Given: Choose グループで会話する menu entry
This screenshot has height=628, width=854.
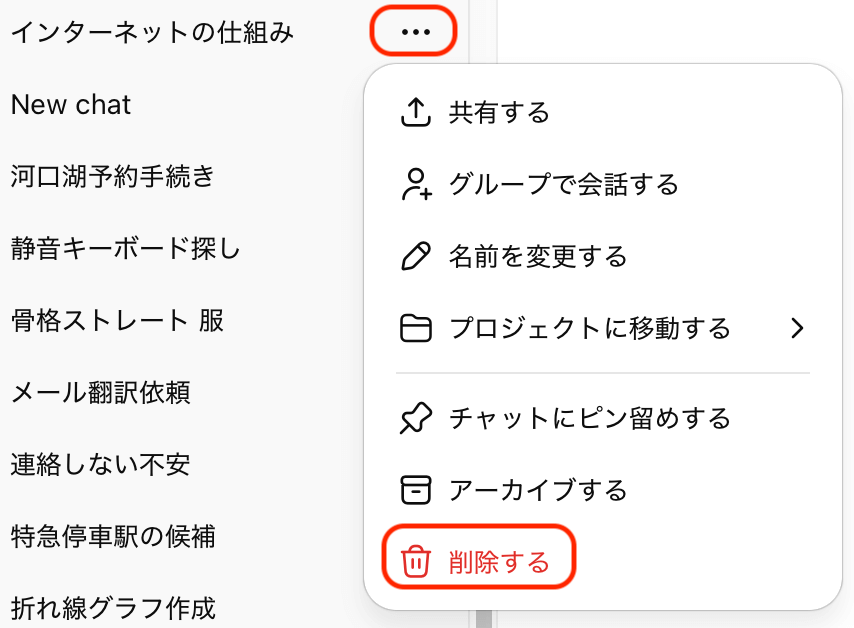Looking at the screenshot, I should tap(564, 184).
